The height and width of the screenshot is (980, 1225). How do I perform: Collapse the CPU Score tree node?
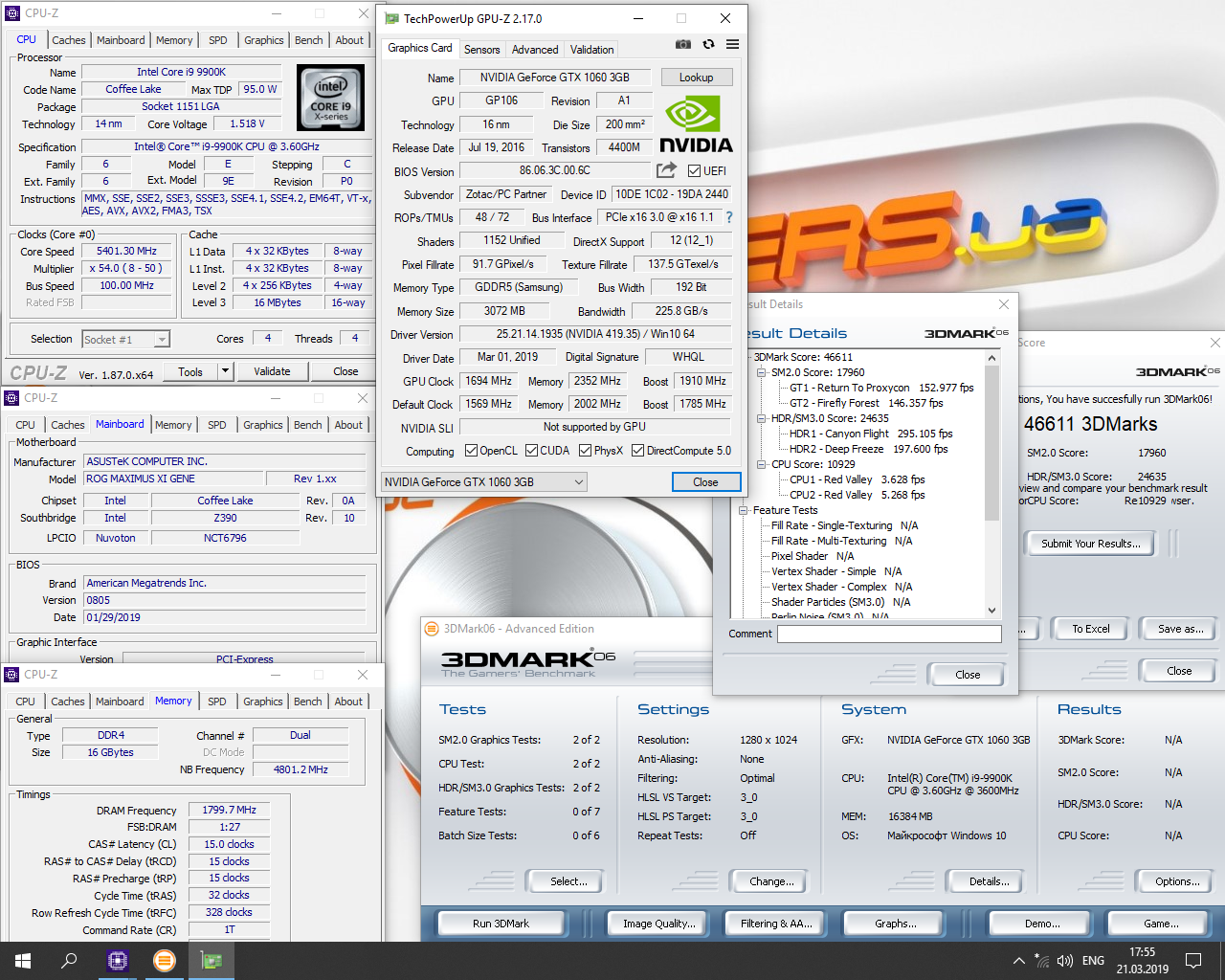762,464
